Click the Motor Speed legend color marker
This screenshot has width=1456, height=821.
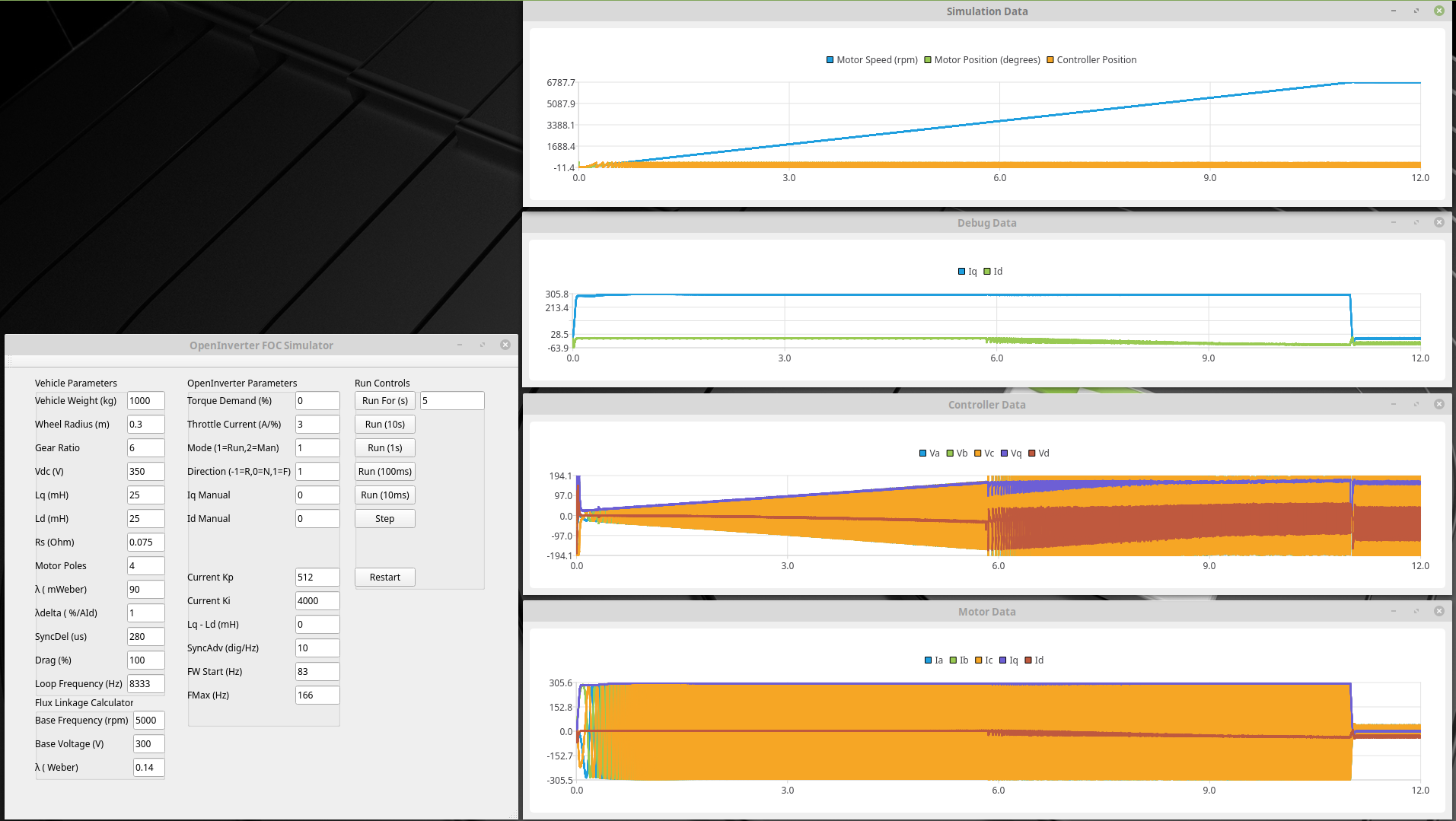tap(830, 60)
